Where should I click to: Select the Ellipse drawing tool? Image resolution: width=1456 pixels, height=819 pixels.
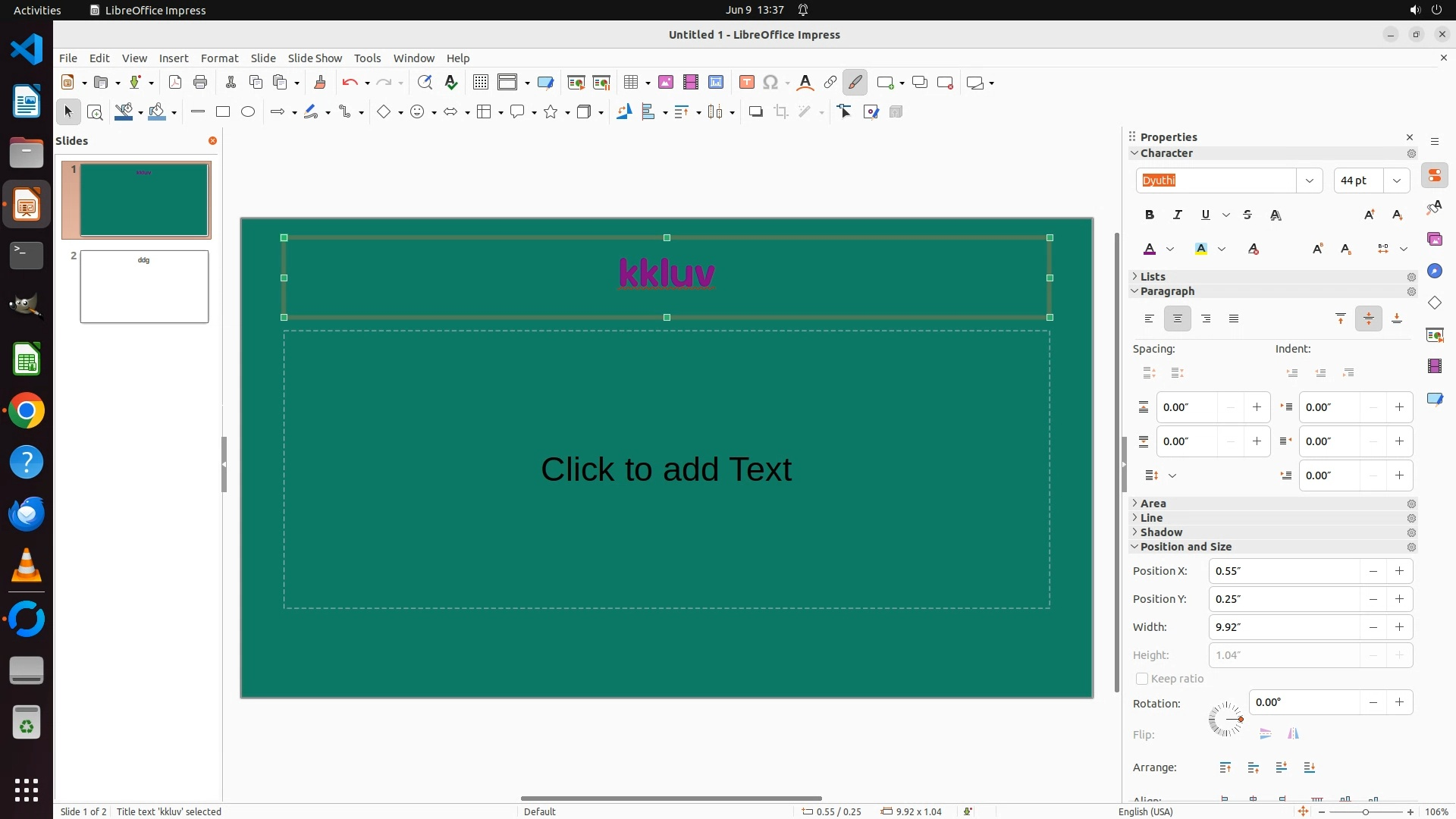248,112
